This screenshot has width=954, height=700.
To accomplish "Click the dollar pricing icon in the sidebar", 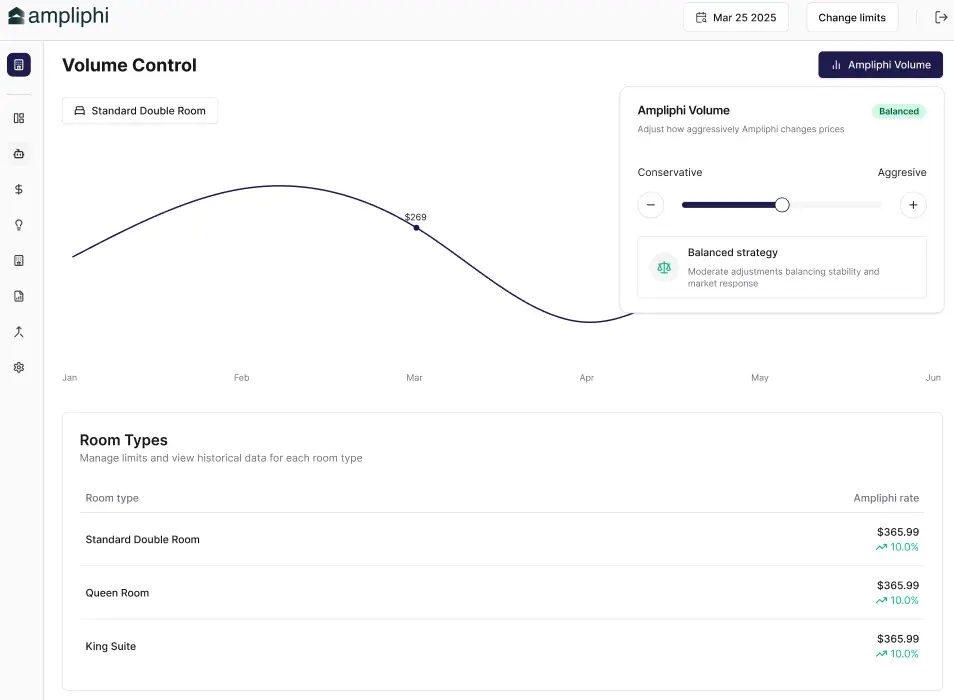I will click(18, 189).
